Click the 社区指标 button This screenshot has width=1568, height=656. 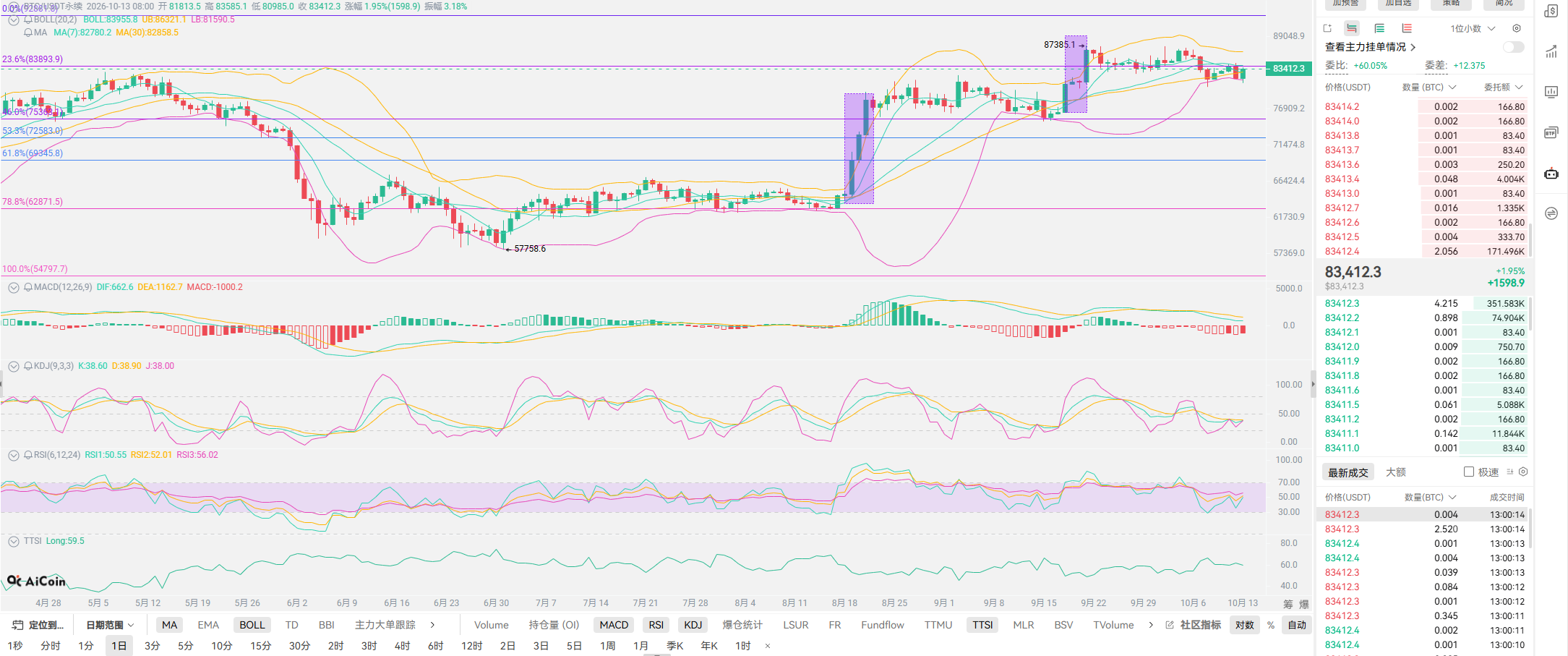(x=1200, y=625)
